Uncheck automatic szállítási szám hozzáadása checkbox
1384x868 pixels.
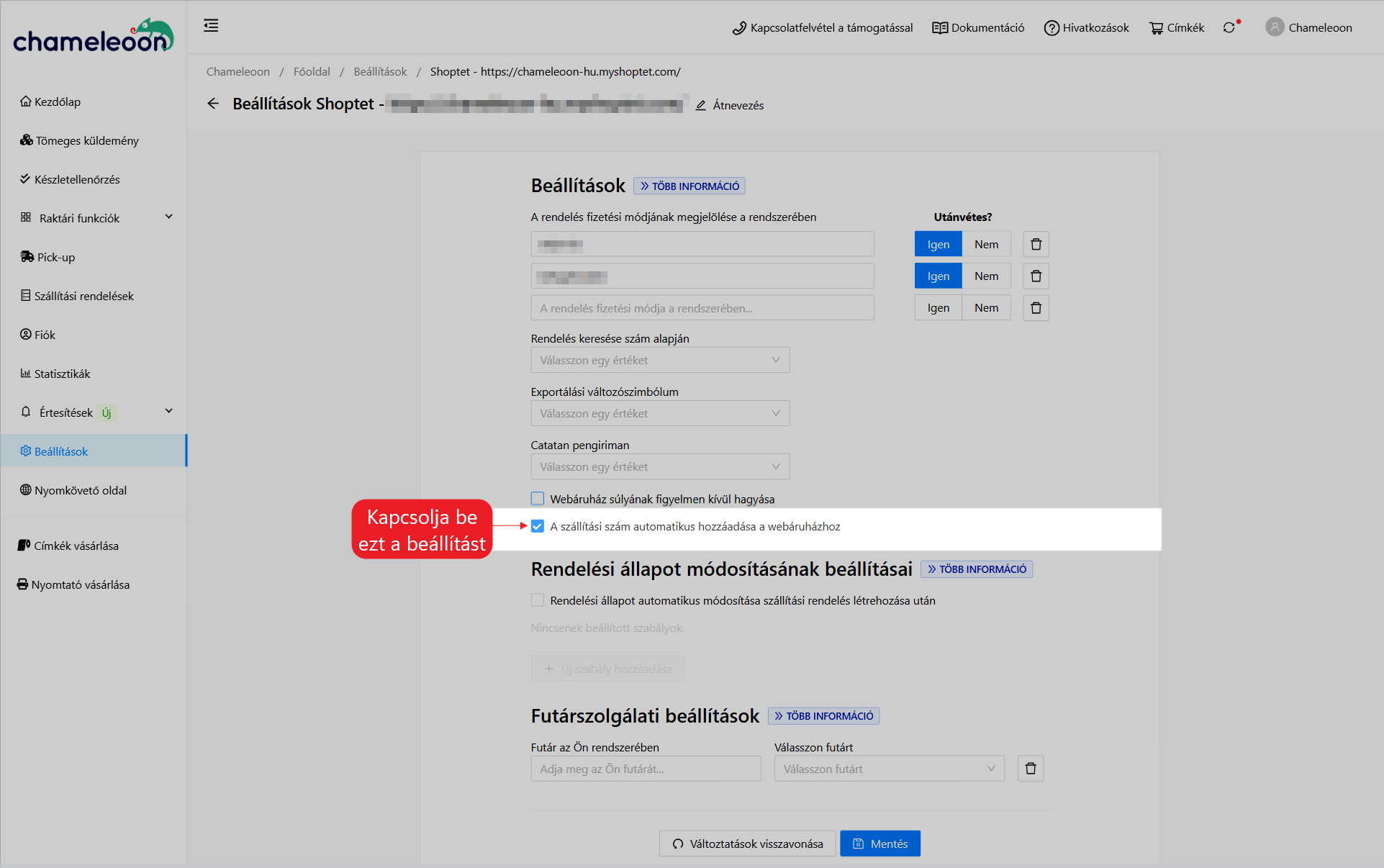coord(538,526)
